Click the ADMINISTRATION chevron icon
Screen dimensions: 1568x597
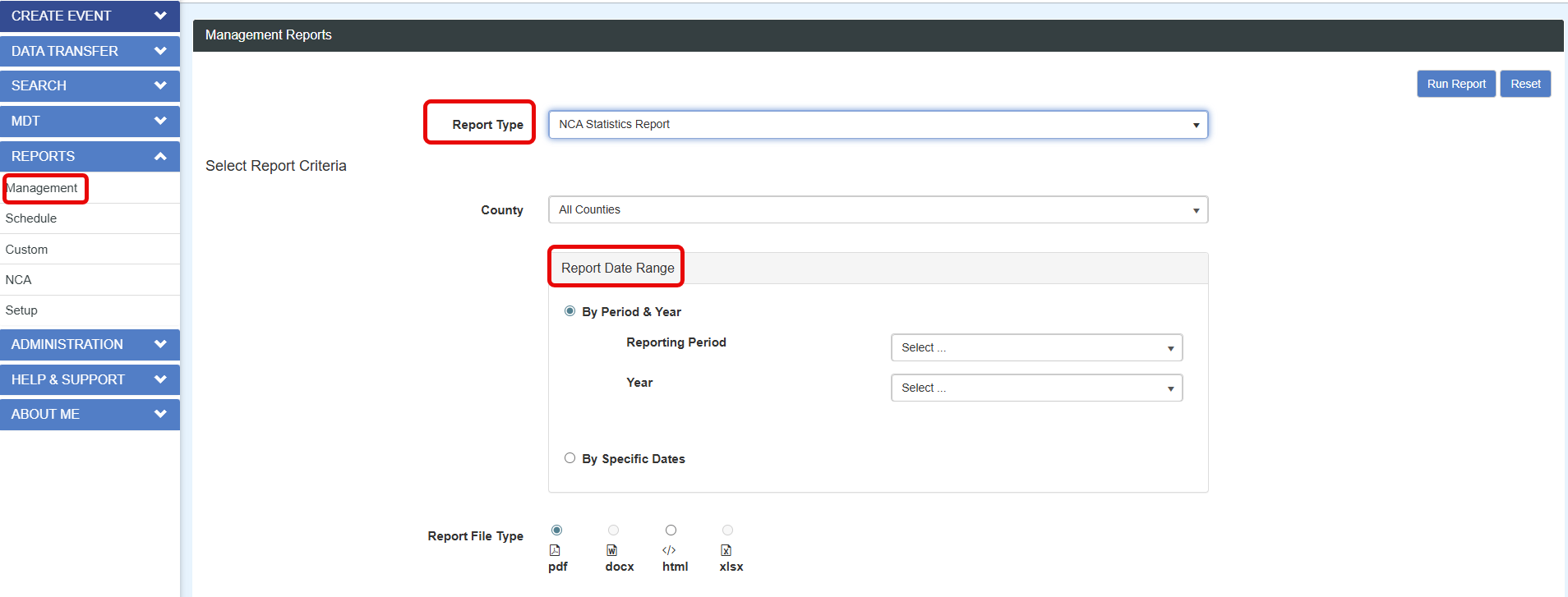click(x=160, y=344)
